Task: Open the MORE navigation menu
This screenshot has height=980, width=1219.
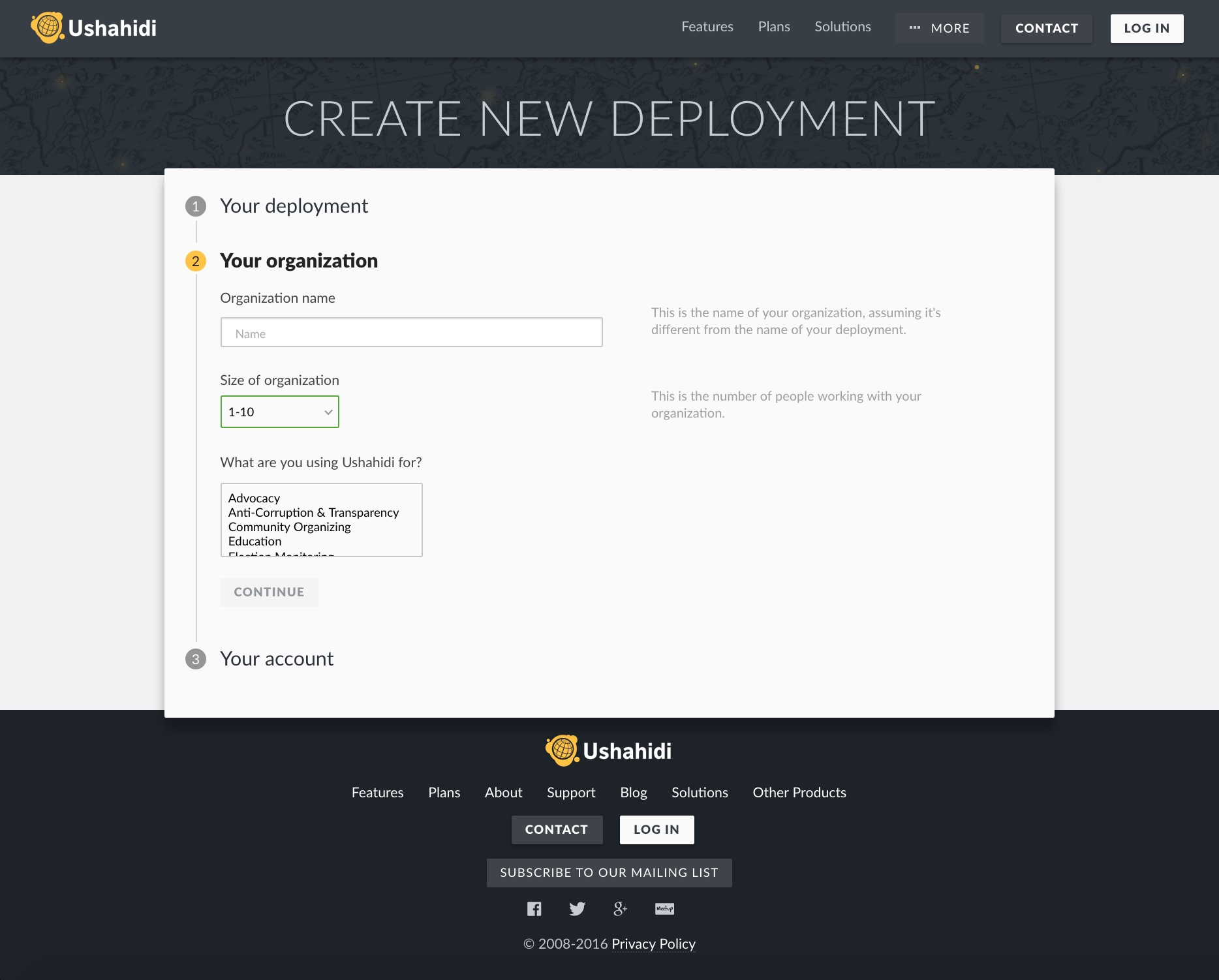Action: pyautogui.click(x=939, y=28)
